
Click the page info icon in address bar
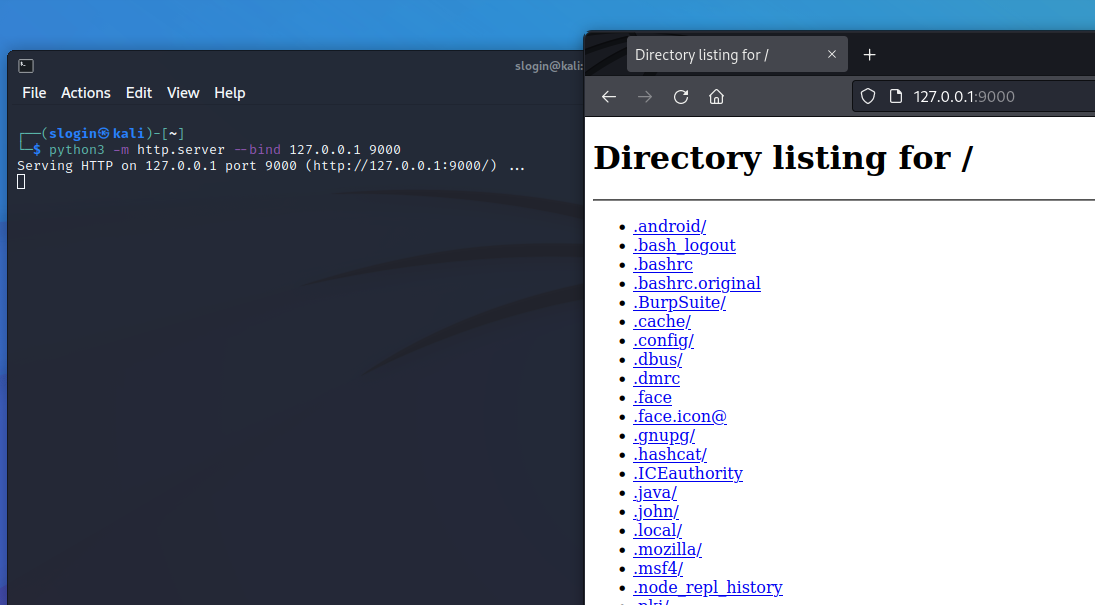click(896, 96)
